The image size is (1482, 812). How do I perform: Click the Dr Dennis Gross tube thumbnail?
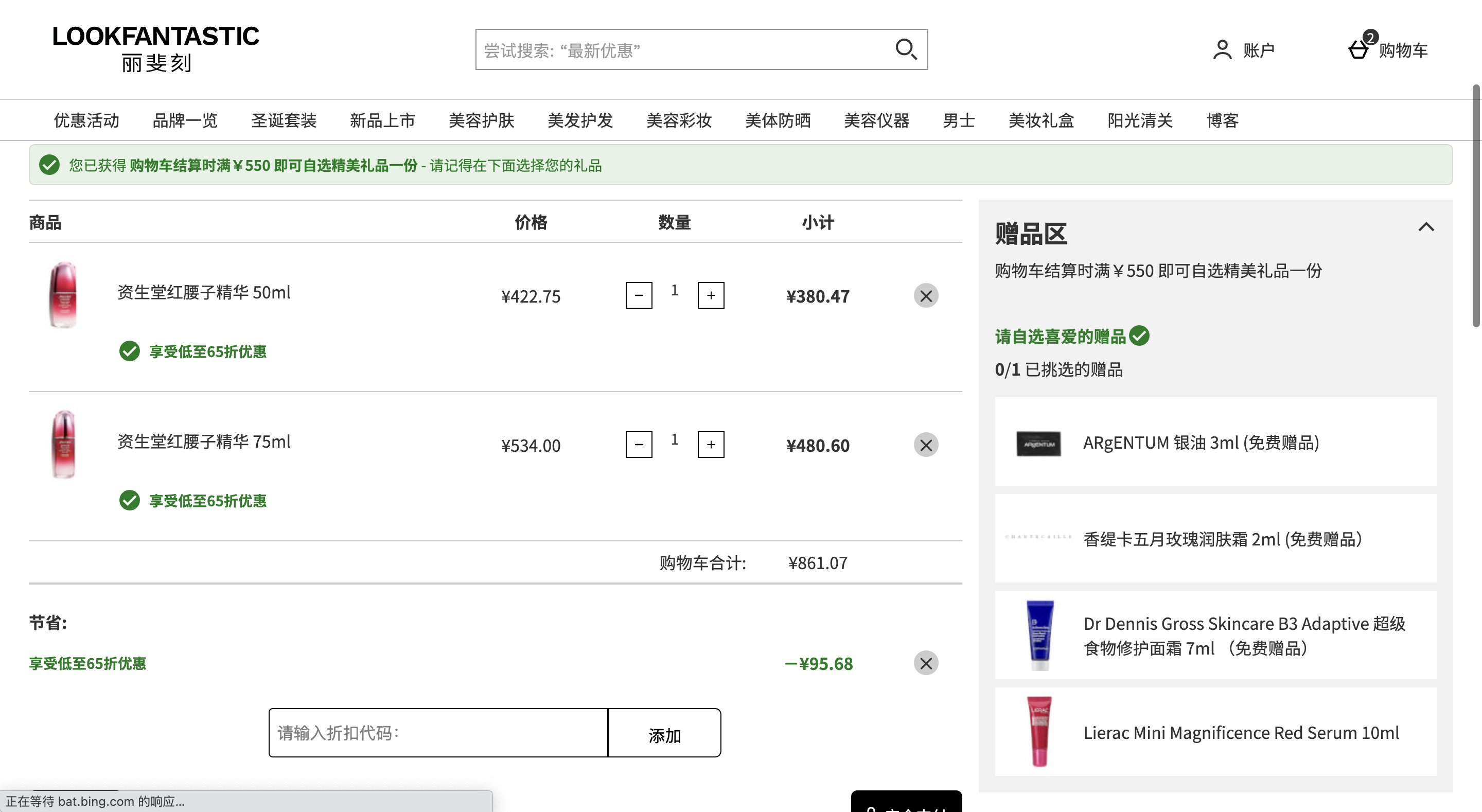(x=1039, y=636)
